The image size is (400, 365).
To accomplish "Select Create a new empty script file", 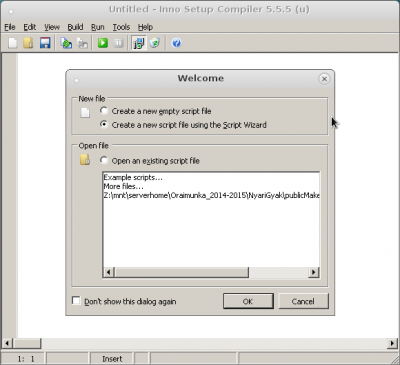I will tap(104, 111).
